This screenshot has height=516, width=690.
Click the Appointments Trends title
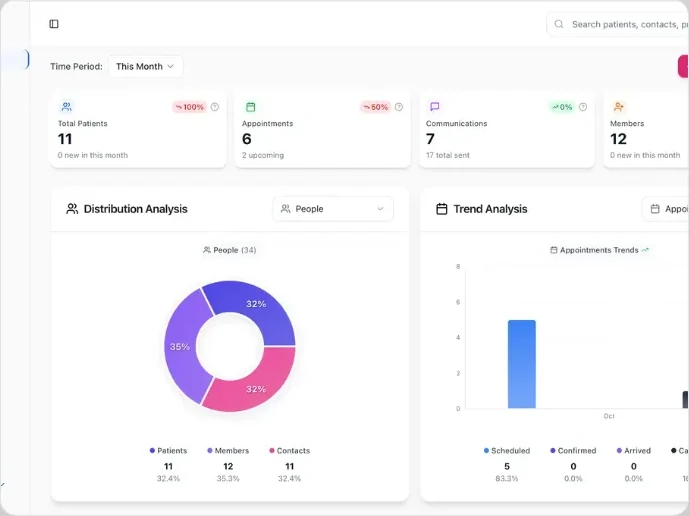tap(599, 250)
